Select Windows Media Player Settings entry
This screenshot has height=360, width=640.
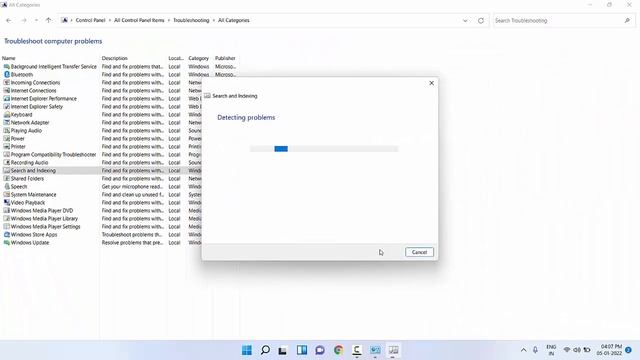click(45, 227)
